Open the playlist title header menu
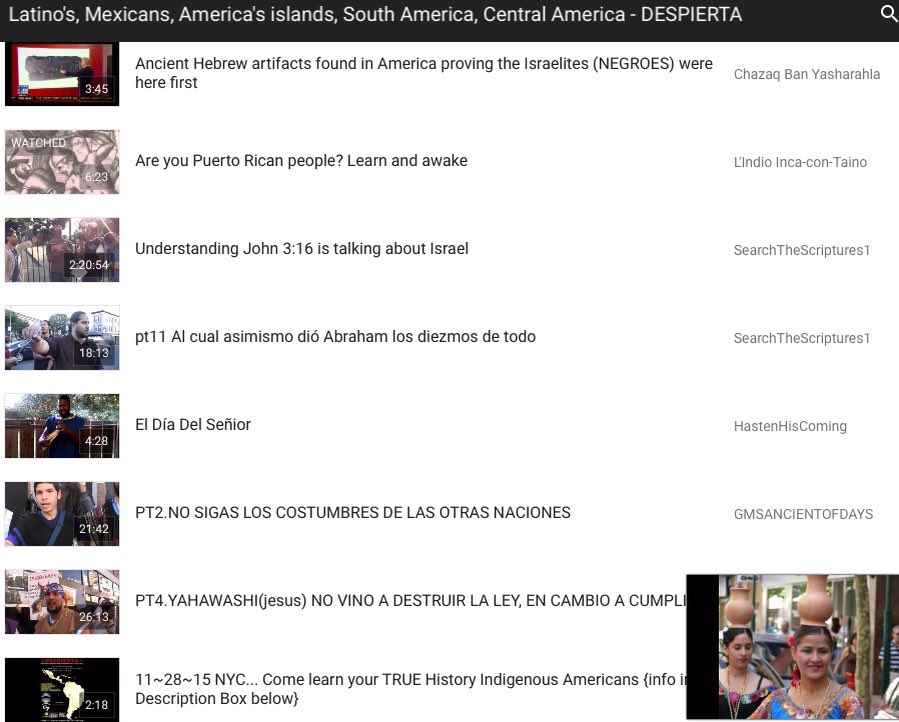Viewport: 899px width, 722px height. (x=380, y=15)
